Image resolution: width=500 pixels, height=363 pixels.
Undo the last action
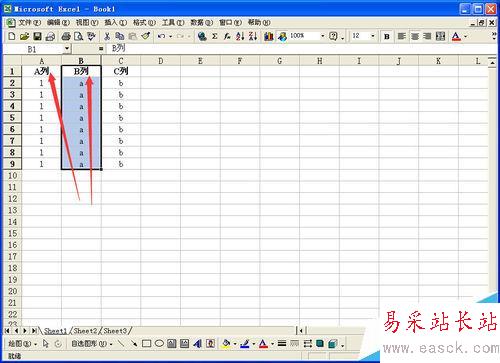click(x=162, y=36)
